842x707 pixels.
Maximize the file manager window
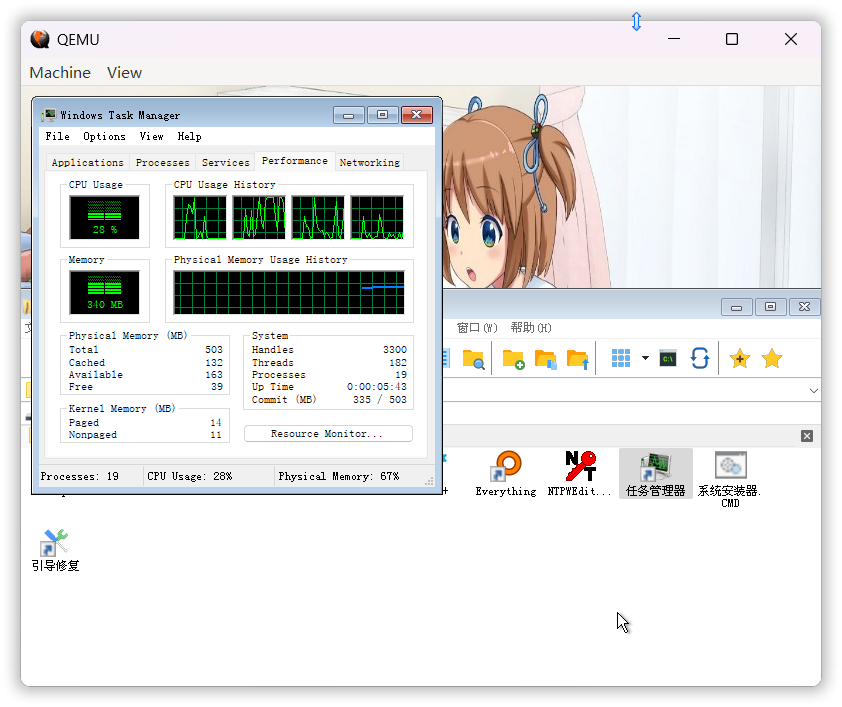tap(770, 307)
